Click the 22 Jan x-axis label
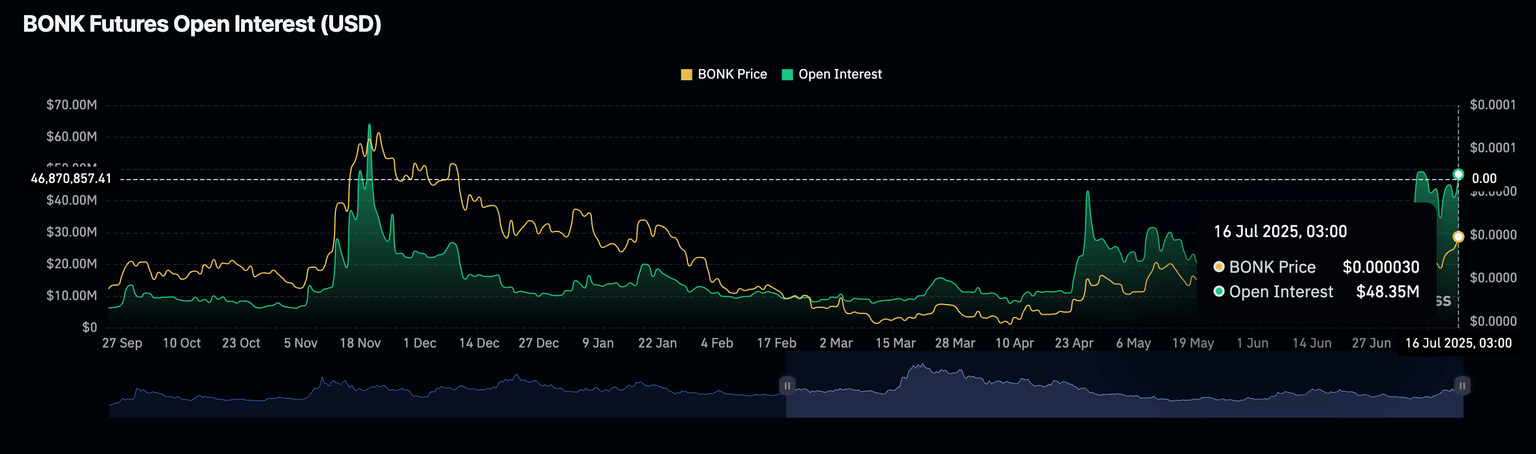This screenshot has height=454, width=1536. pyautogui.click(x=658, y=343)
